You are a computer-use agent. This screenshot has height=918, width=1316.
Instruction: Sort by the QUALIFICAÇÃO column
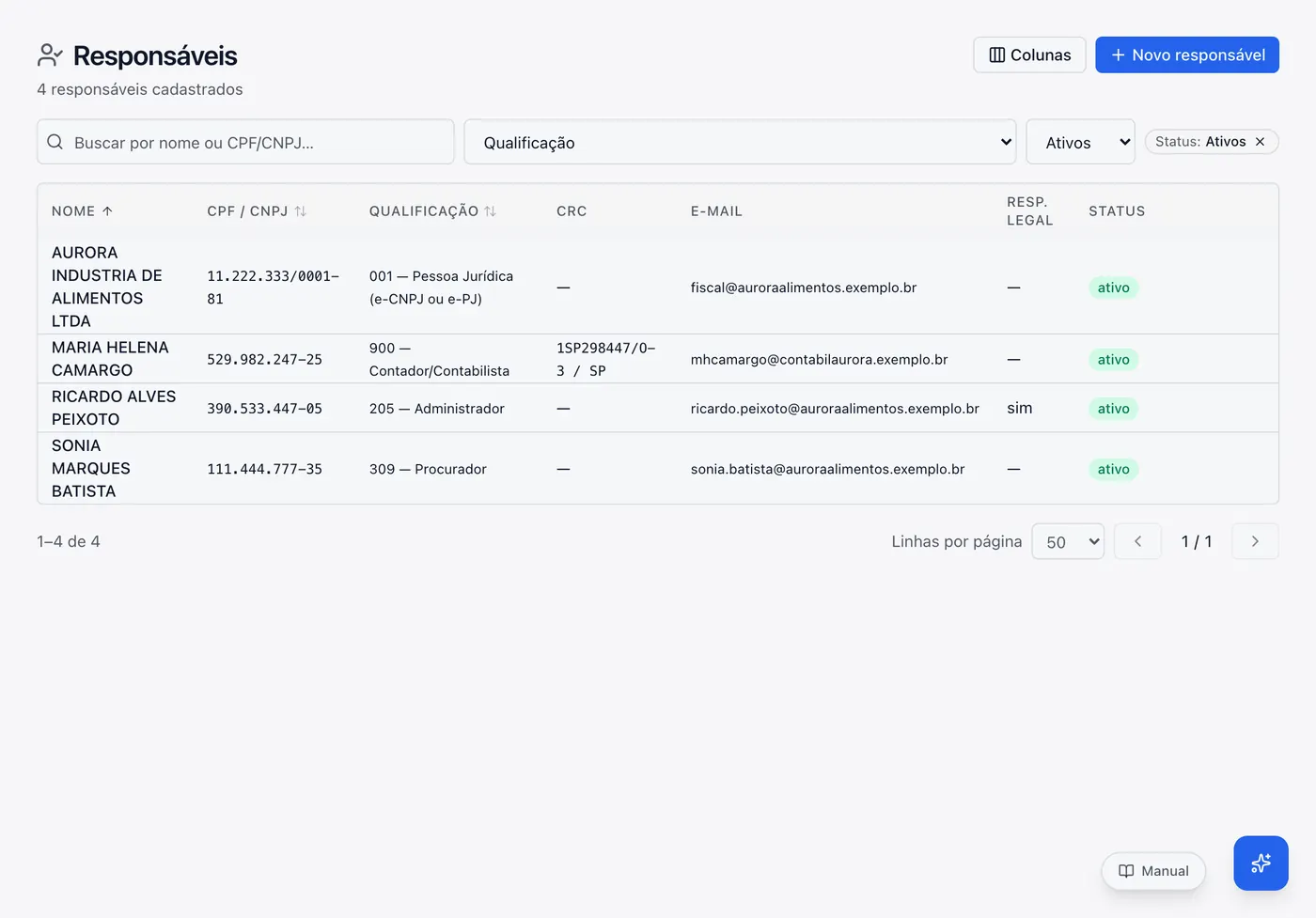432,211
